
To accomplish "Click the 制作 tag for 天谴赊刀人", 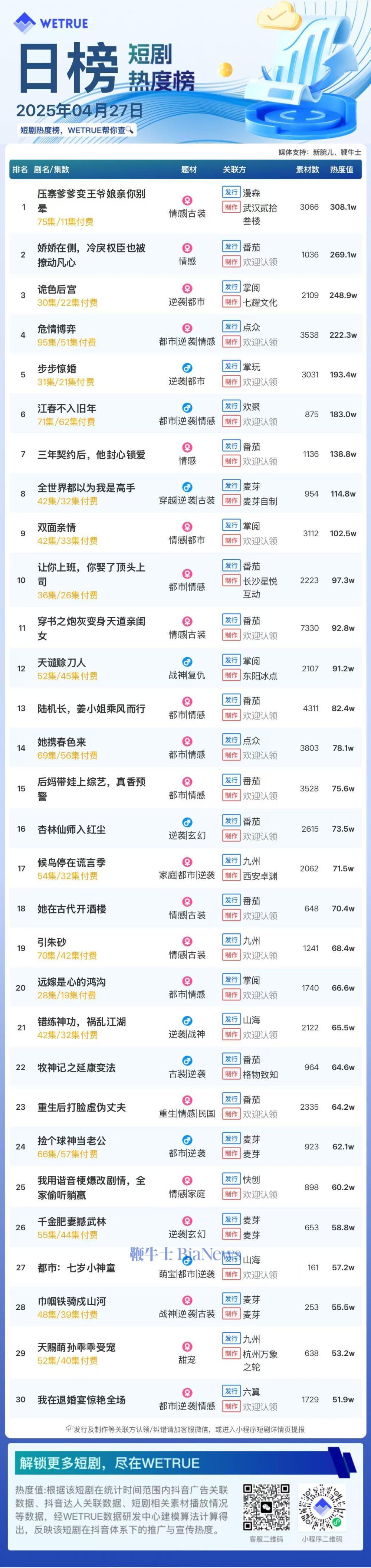I will [x=231, y=676].
